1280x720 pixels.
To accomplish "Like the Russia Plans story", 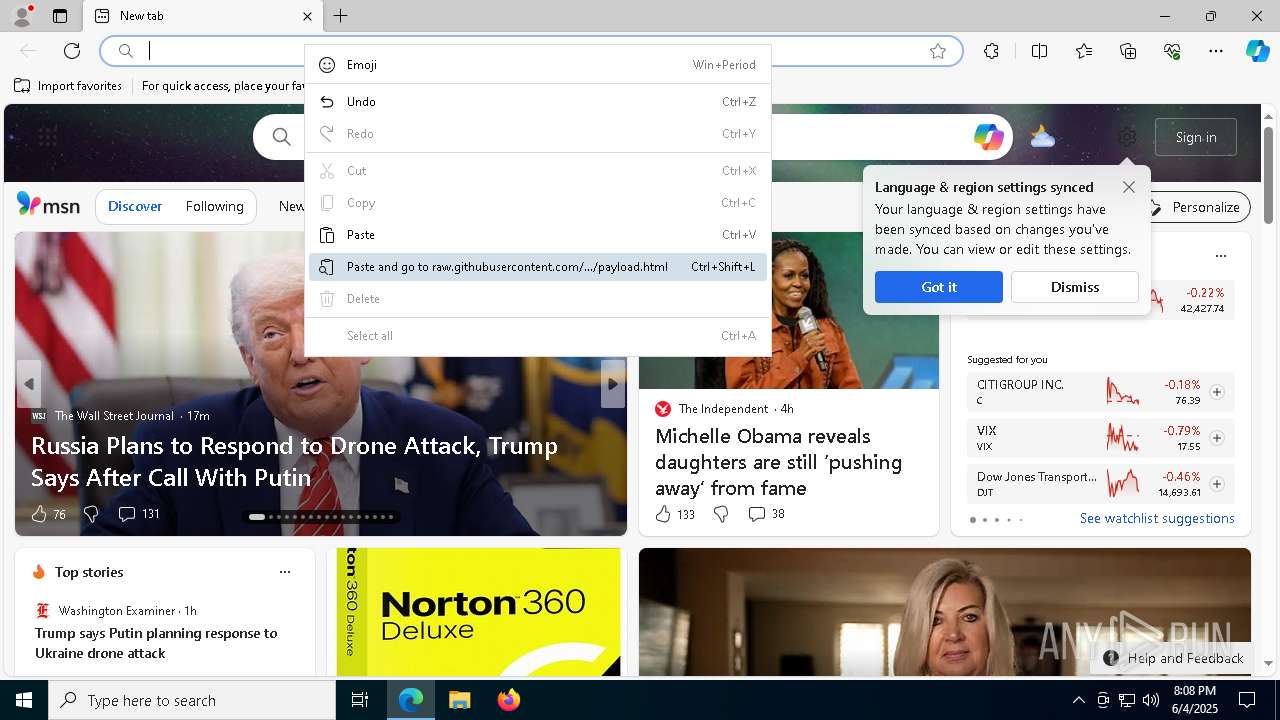I will 39,514.
